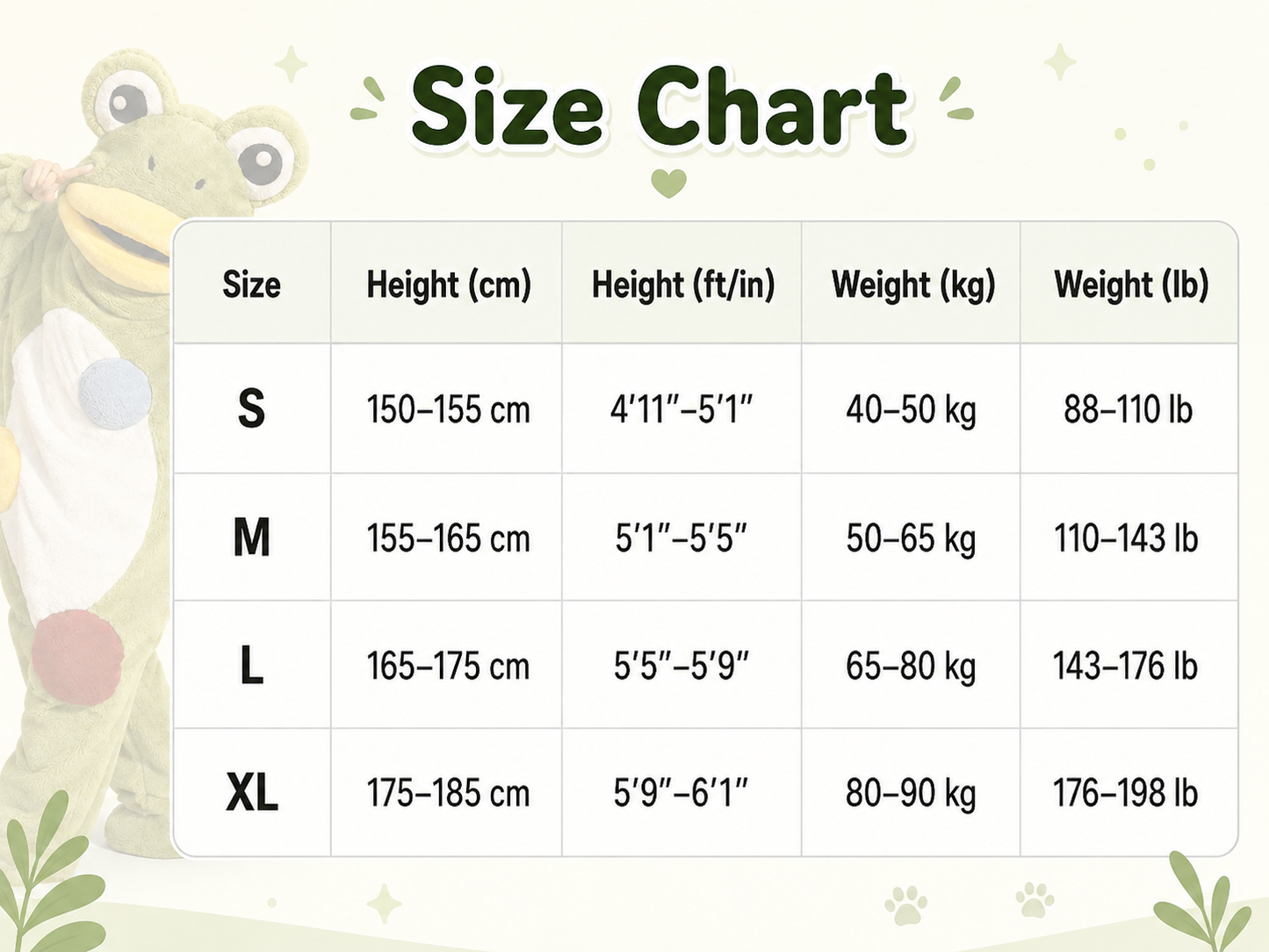Click the 80–90 kg weight cell
This screenshot has height=952, width=1269.
(912, 793)
